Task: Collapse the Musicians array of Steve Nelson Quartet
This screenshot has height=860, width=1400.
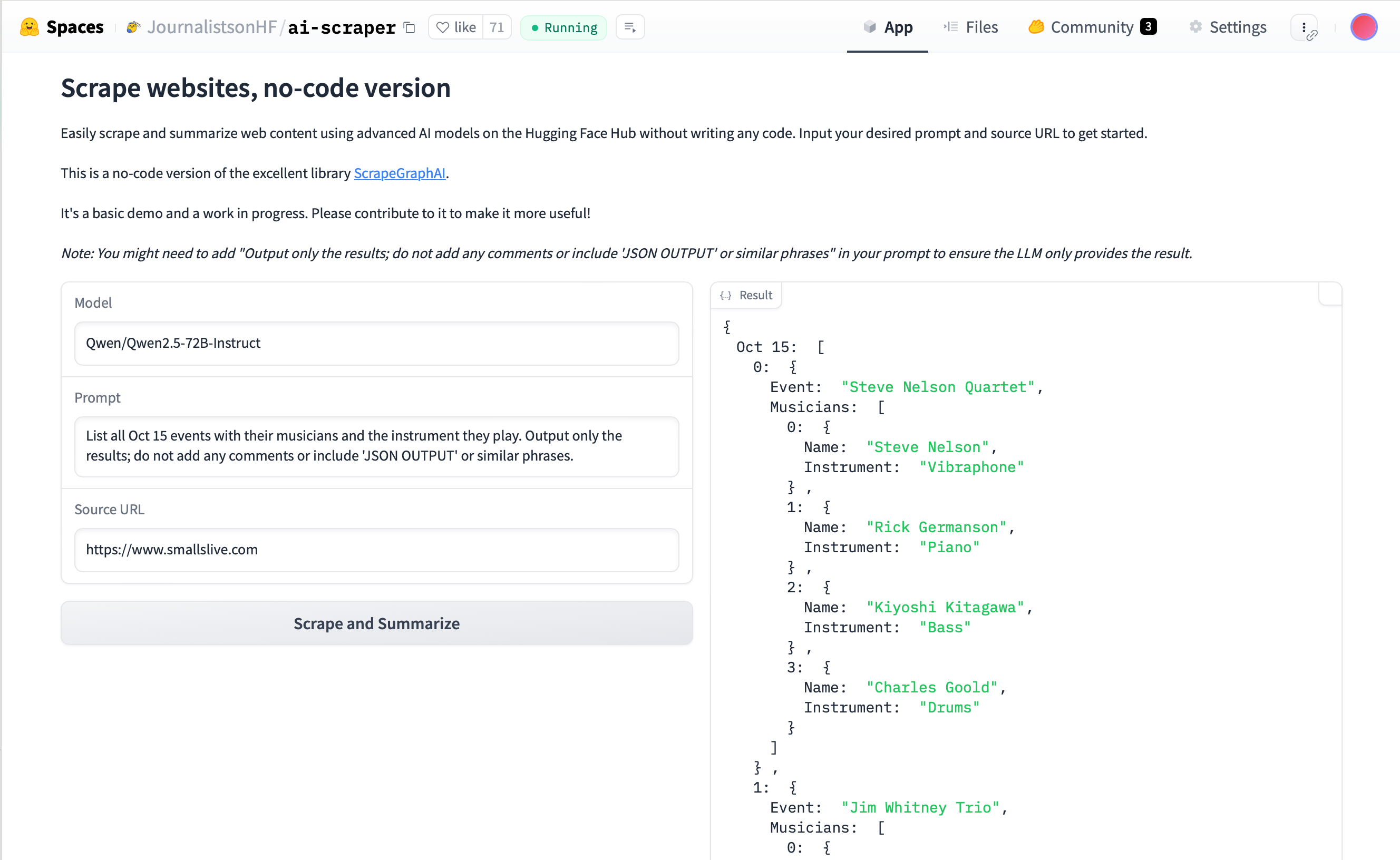Action: point(881,407)
